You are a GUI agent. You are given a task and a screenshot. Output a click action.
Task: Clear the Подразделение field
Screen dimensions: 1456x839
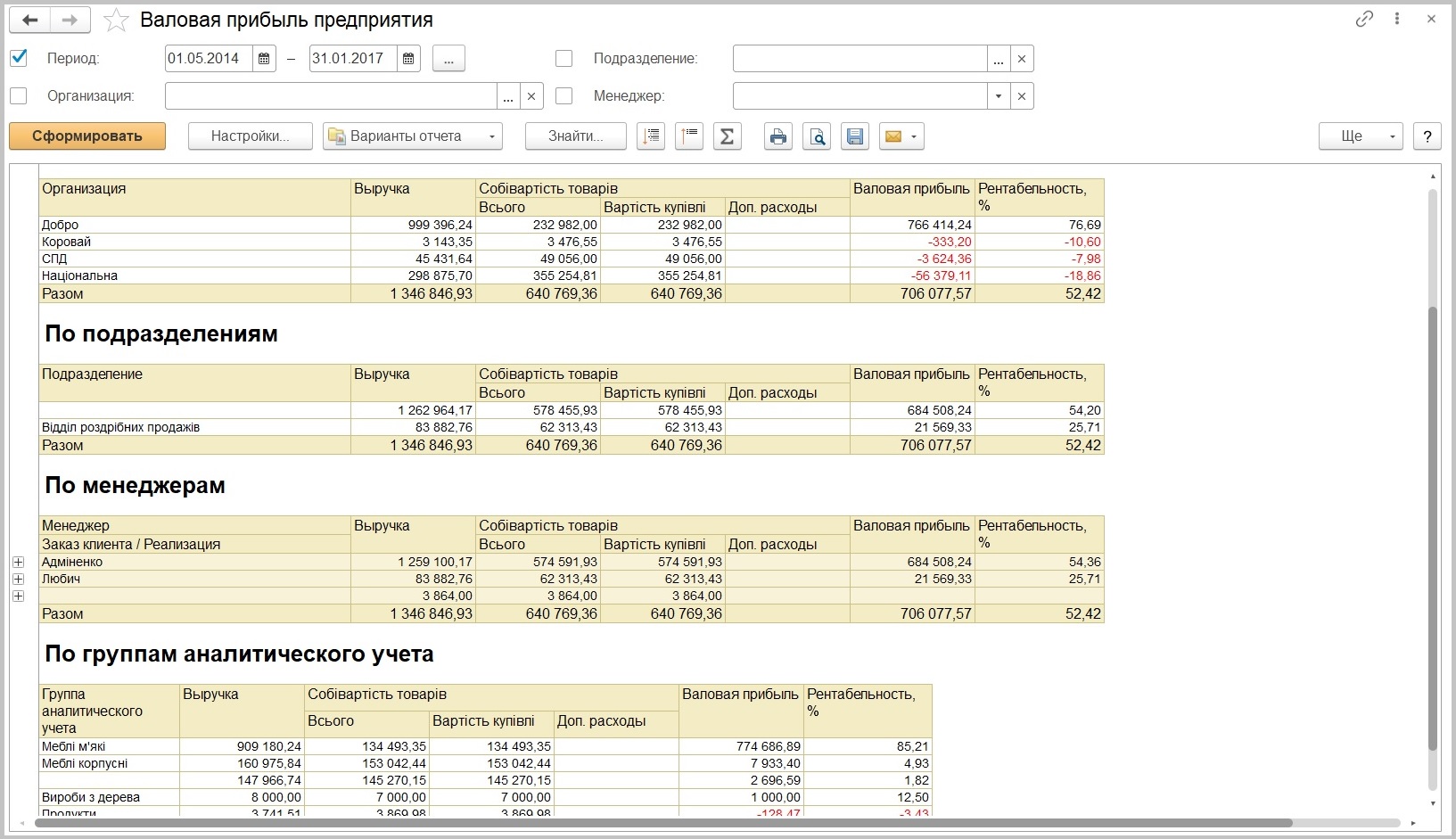pos(1022,59)
